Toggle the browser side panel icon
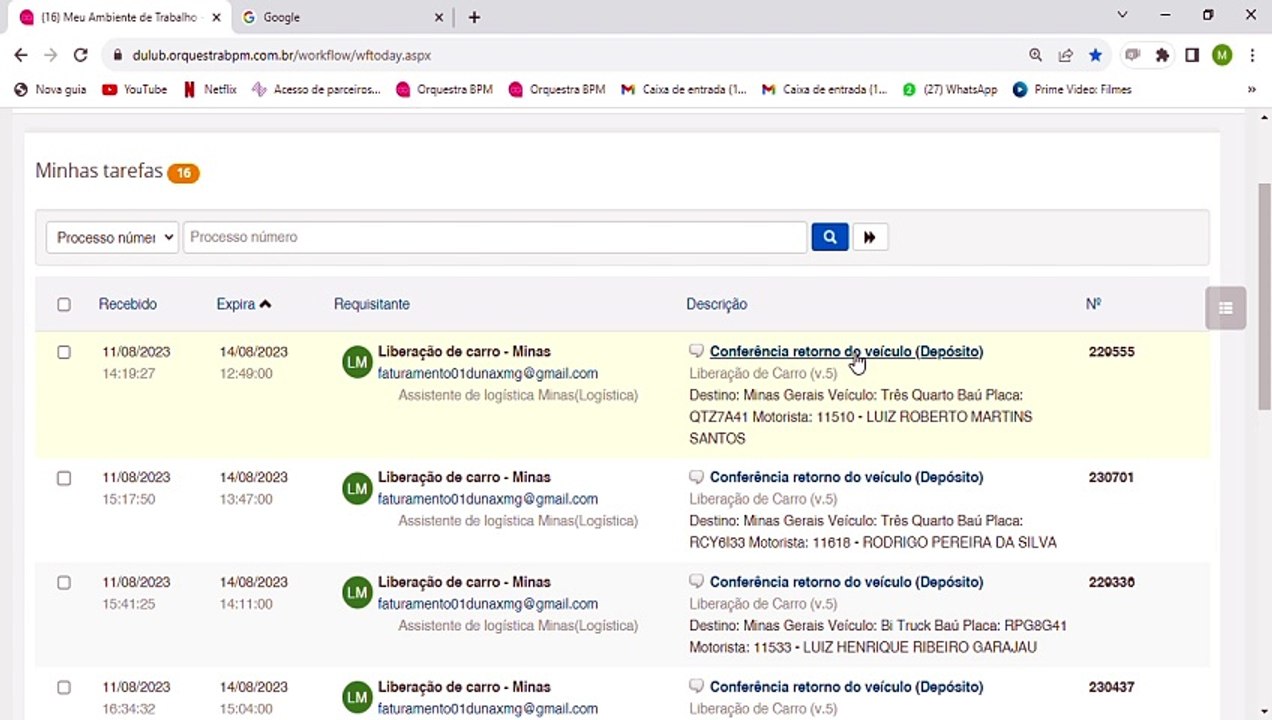The width and height of the screenshot is (1272, 720). coord(1192,55)
